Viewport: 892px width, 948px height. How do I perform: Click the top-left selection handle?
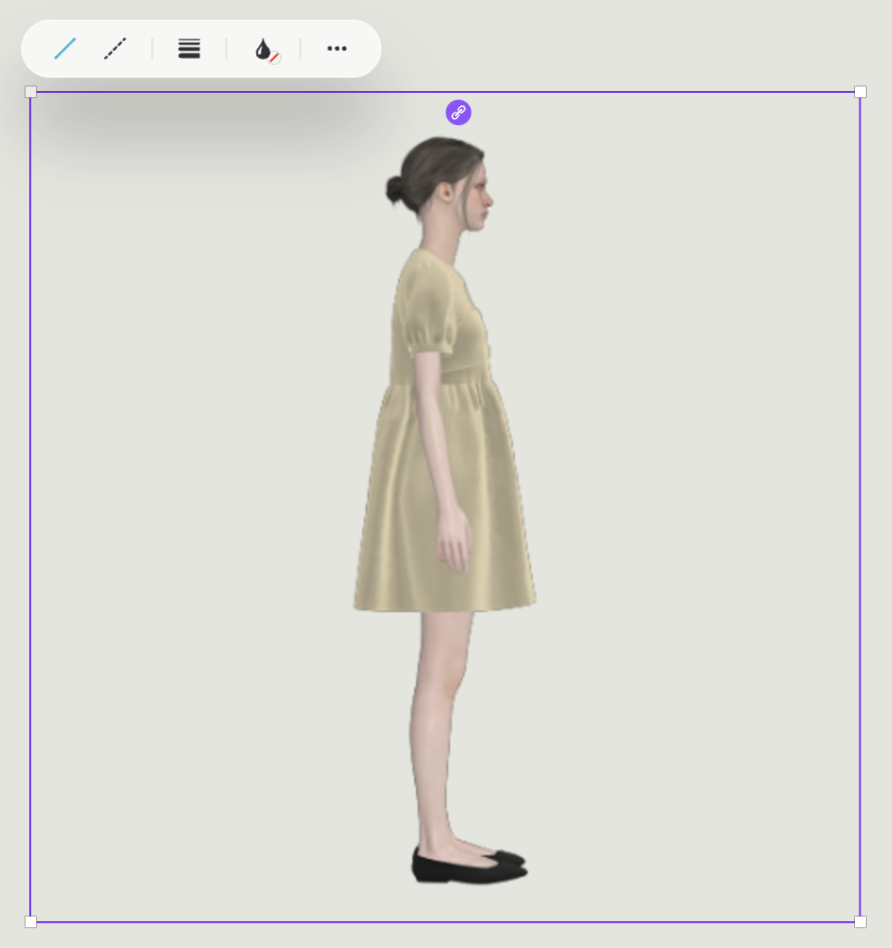point(31,91)
